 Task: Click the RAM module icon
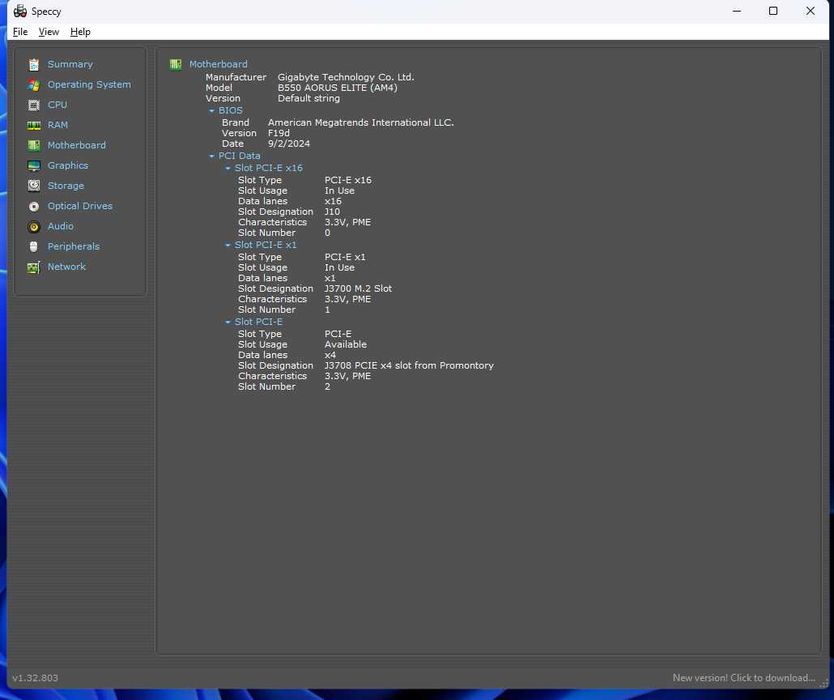[34, 125]
